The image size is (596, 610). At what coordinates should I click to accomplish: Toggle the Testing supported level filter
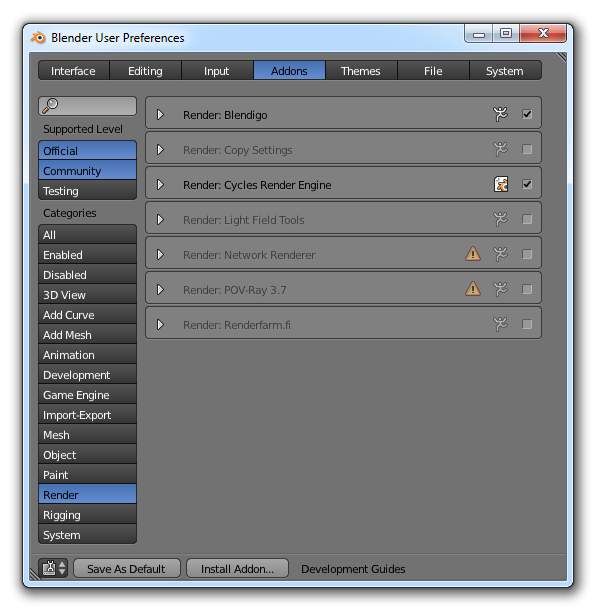88,191
